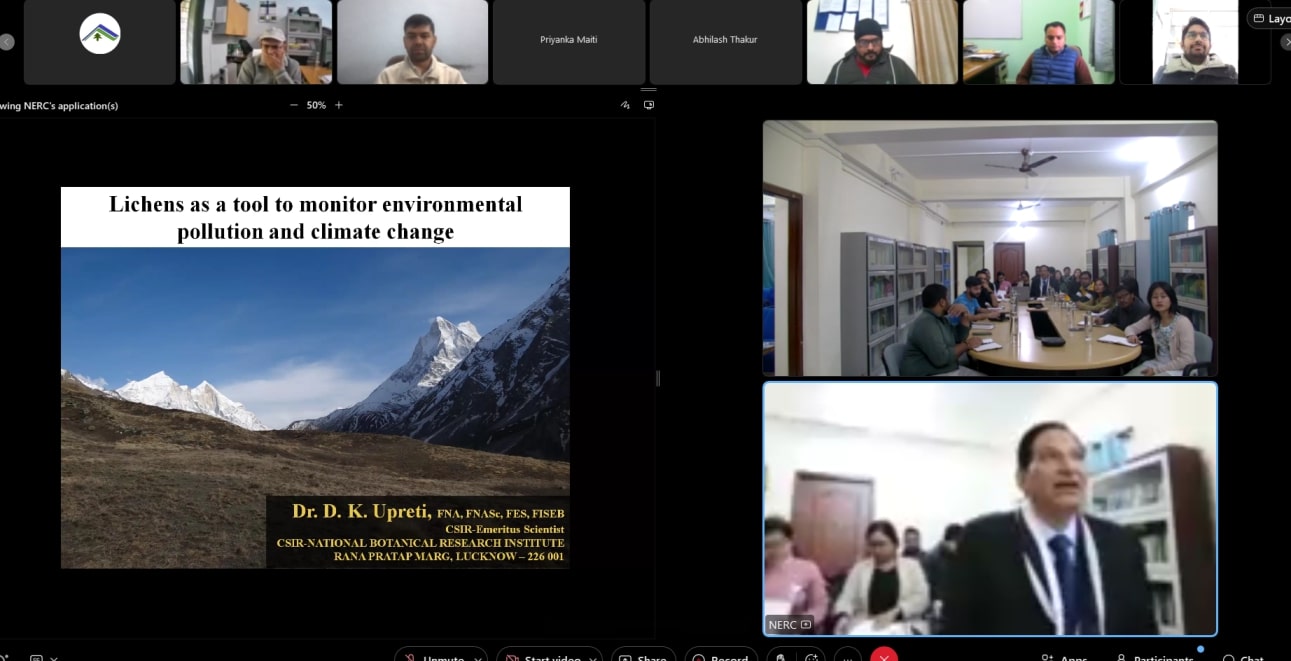Pop out the shared content window

[x=649, y=105]
